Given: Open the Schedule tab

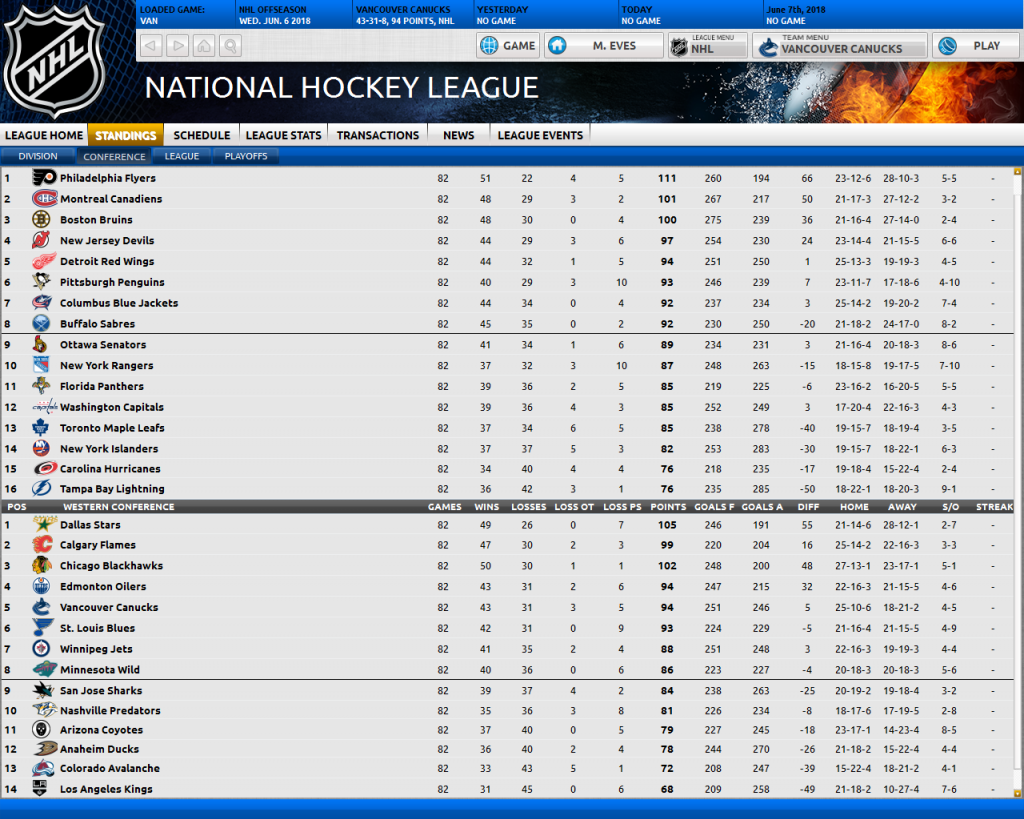Looking at the screenshot, I should (x=201, y=135).
